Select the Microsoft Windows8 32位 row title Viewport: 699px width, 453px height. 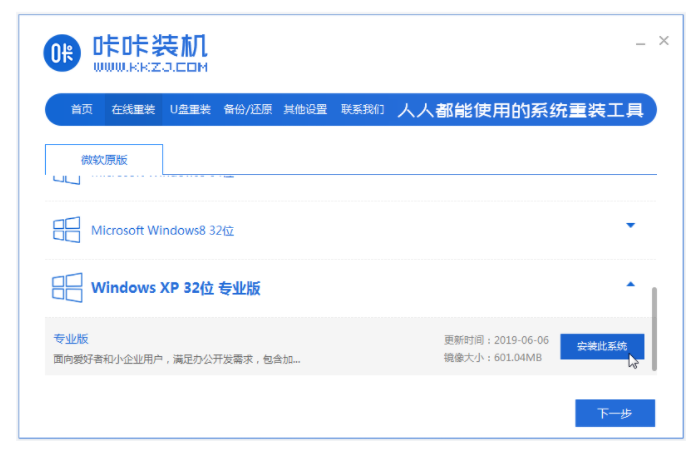click(162, 230)
